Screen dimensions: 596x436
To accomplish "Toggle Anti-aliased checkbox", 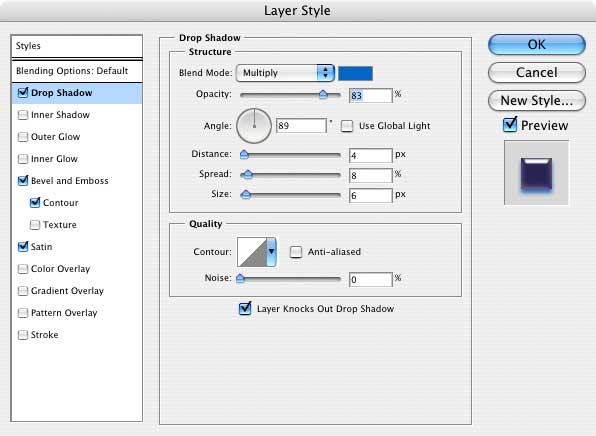I will tap(296, 252).
